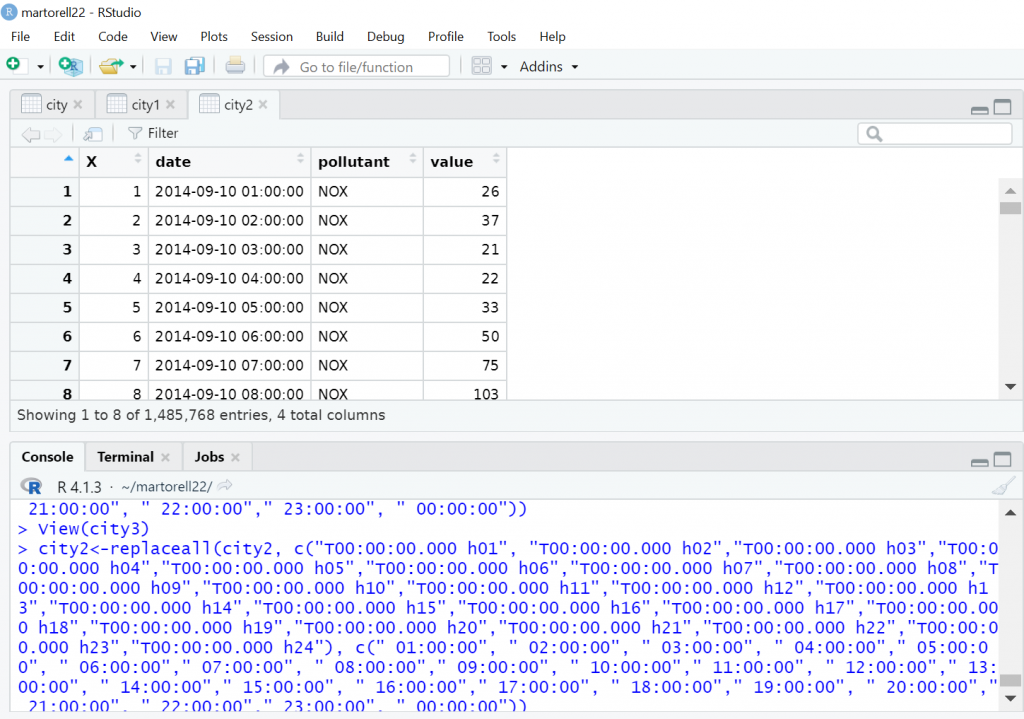The height and width of the screenshot is (719, 1024).
Task: Click the clear console broom icon
Action: (x=1004, y=486)
